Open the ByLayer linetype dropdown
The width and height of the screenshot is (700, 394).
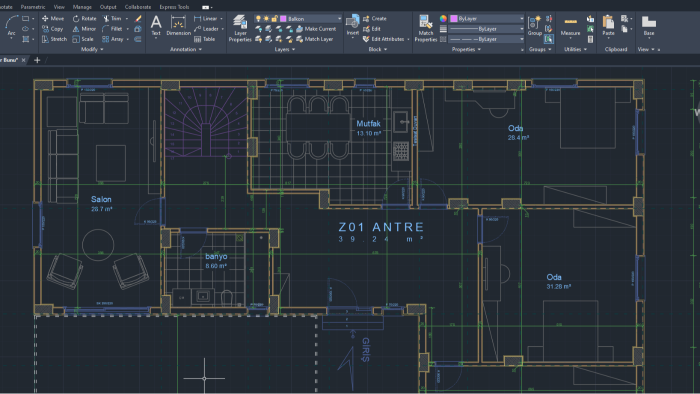(521, 39)
